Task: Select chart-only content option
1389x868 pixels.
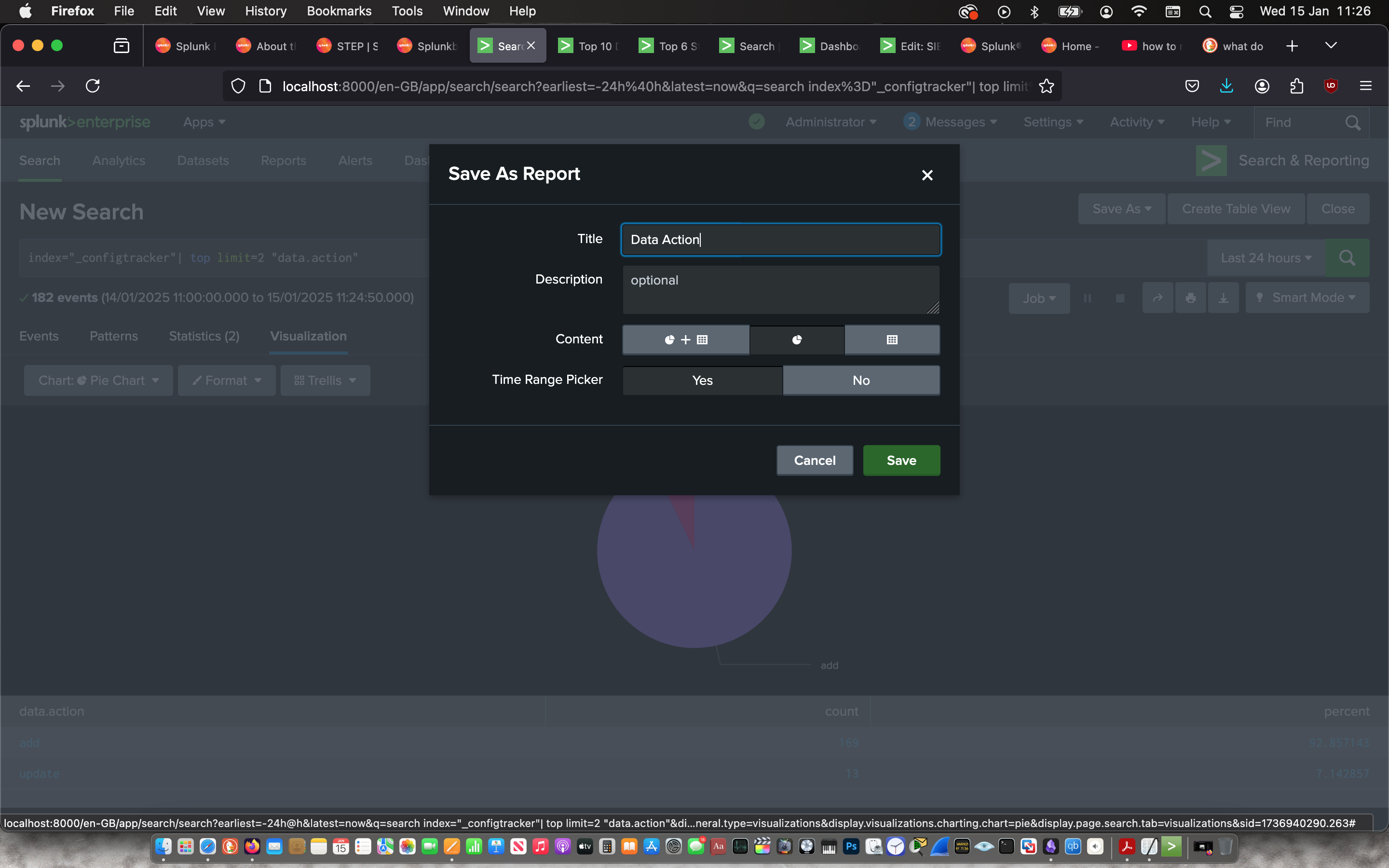Action: [x=797, y=340]
